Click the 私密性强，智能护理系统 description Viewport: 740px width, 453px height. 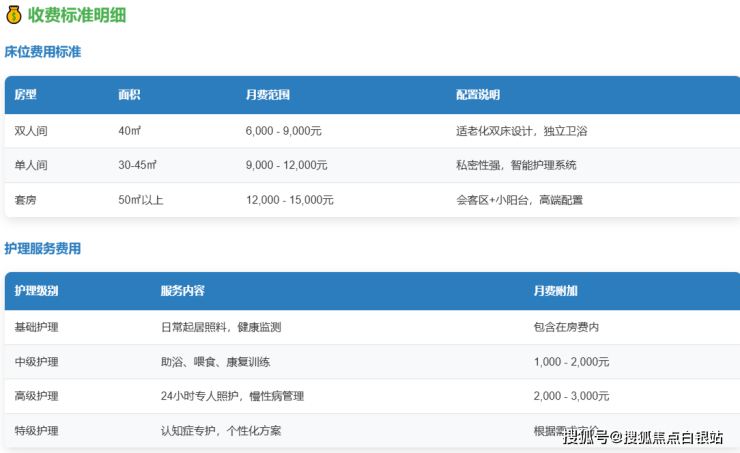click(x=516, y=165)
